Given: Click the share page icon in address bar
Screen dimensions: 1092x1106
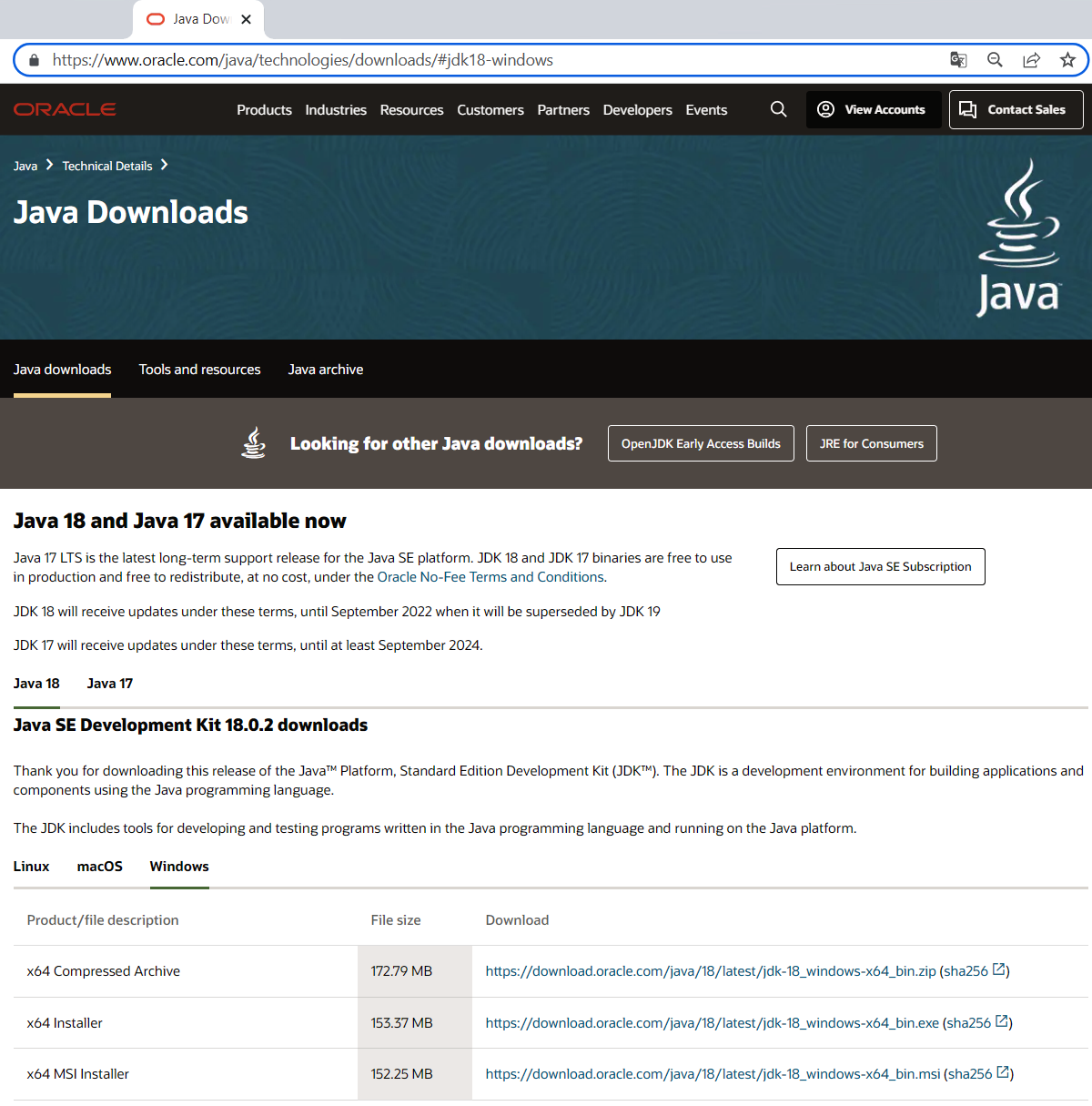Looking at the screenshot, I should [1031, 60].
